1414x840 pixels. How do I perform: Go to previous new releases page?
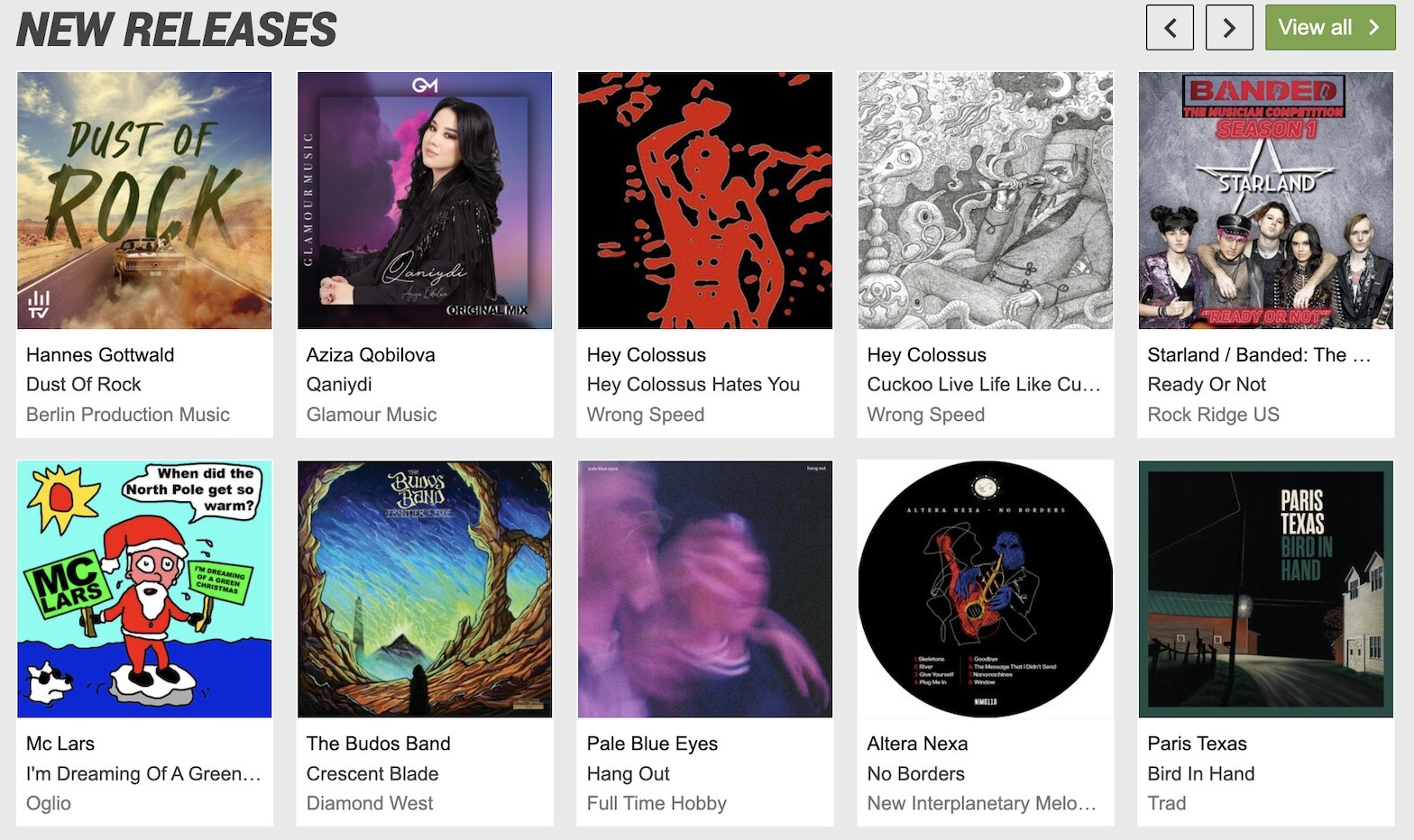point(1170,27)
